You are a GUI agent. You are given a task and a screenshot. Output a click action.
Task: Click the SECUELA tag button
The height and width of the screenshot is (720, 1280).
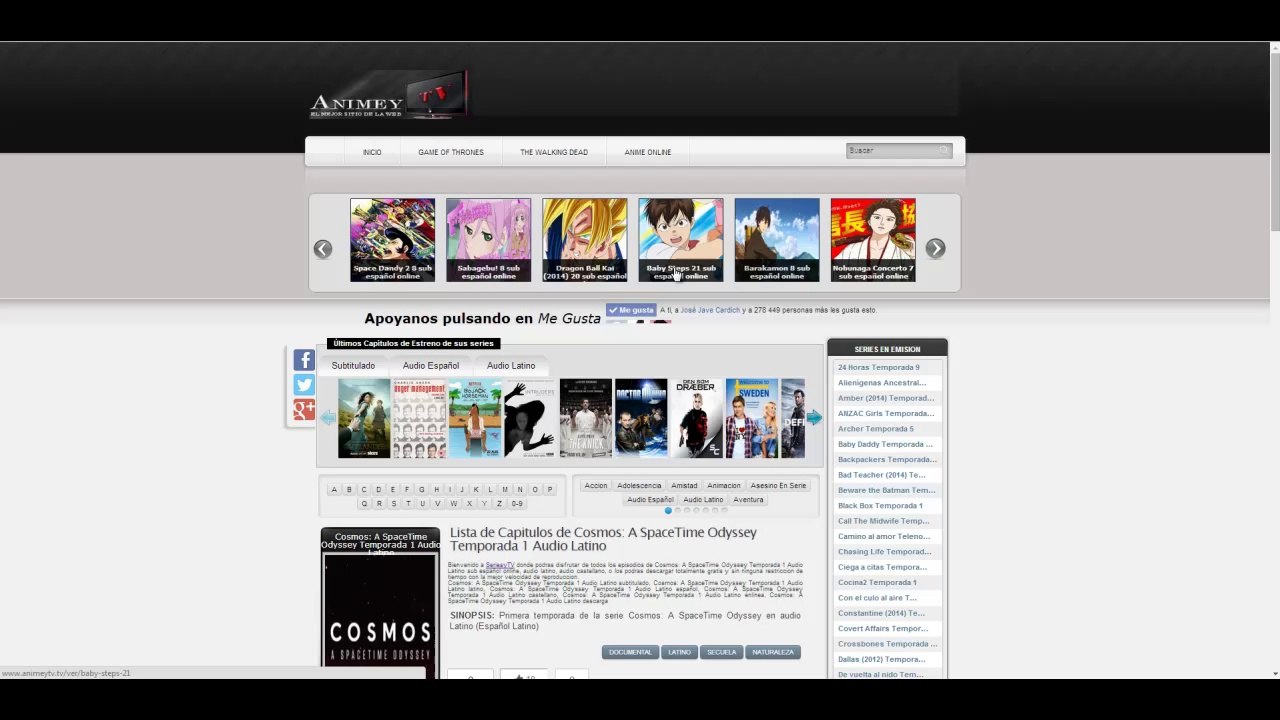721,652
